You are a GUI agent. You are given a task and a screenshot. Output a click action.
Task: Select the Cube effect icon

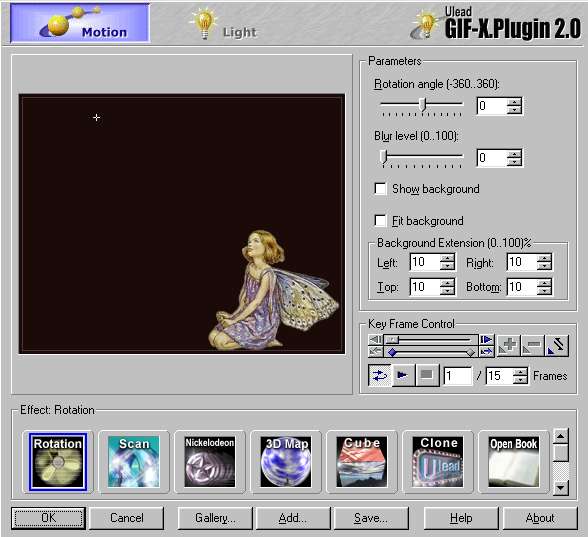(362, 462)
